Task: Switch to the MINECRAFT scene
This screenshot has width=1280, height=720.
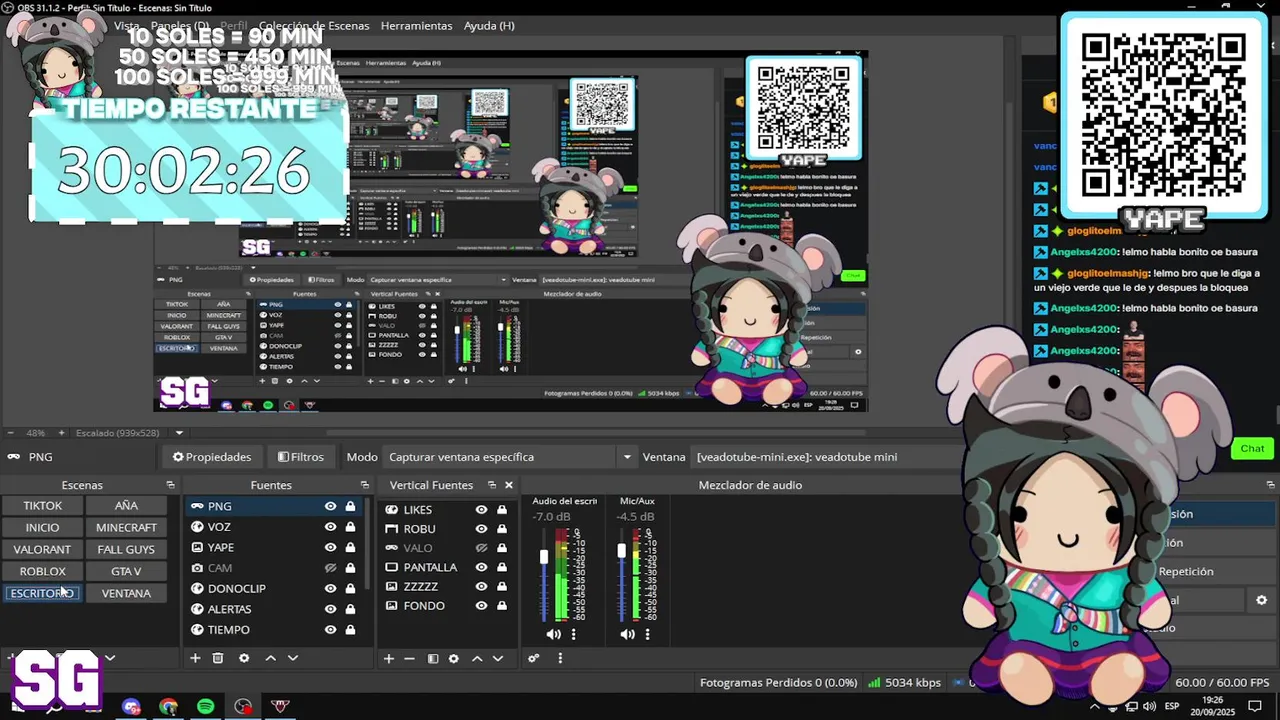Action: click(126, 528)
